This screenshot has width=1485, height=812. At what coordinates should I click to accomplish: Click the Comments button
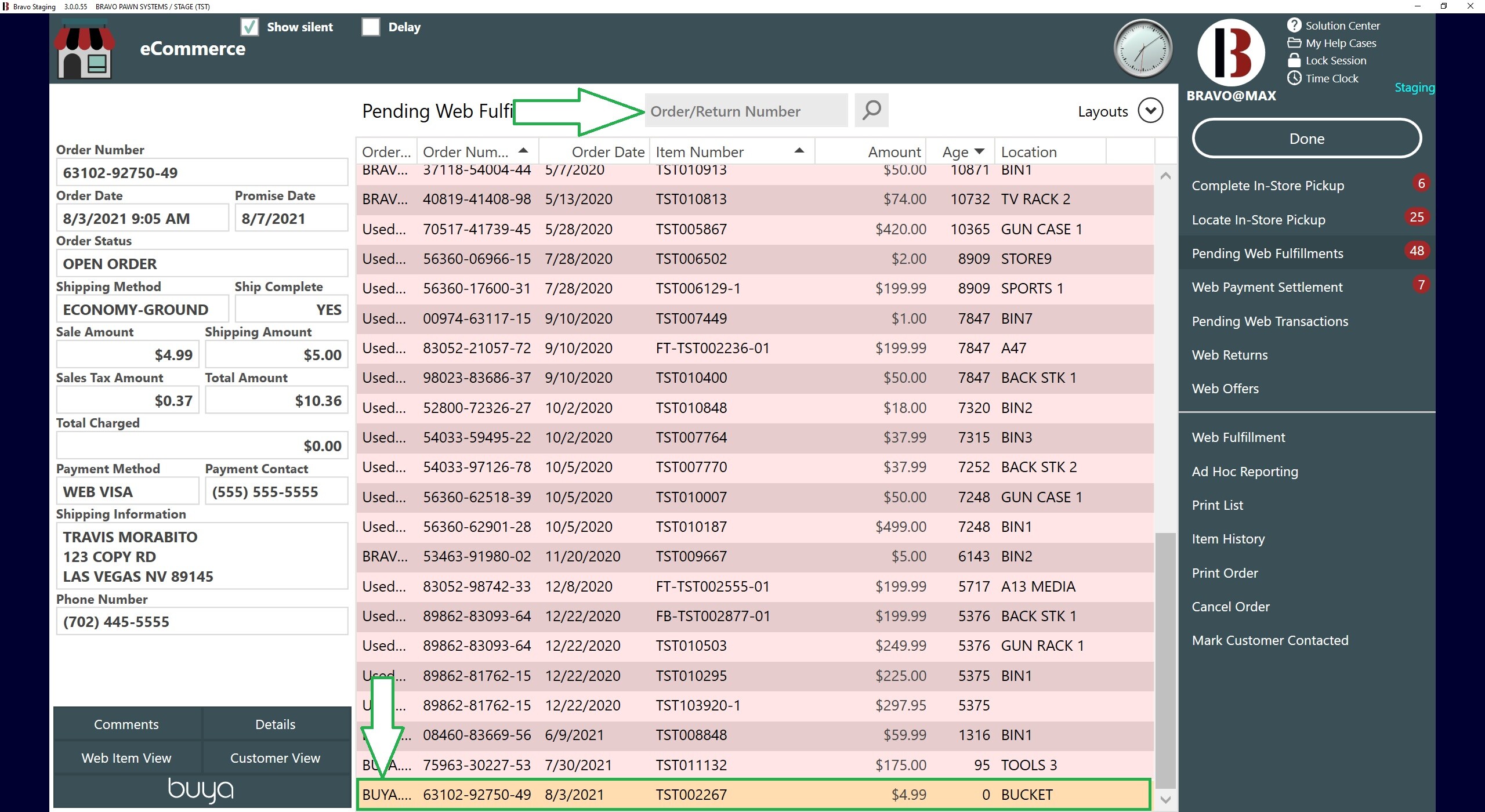[x=126, y=724]
